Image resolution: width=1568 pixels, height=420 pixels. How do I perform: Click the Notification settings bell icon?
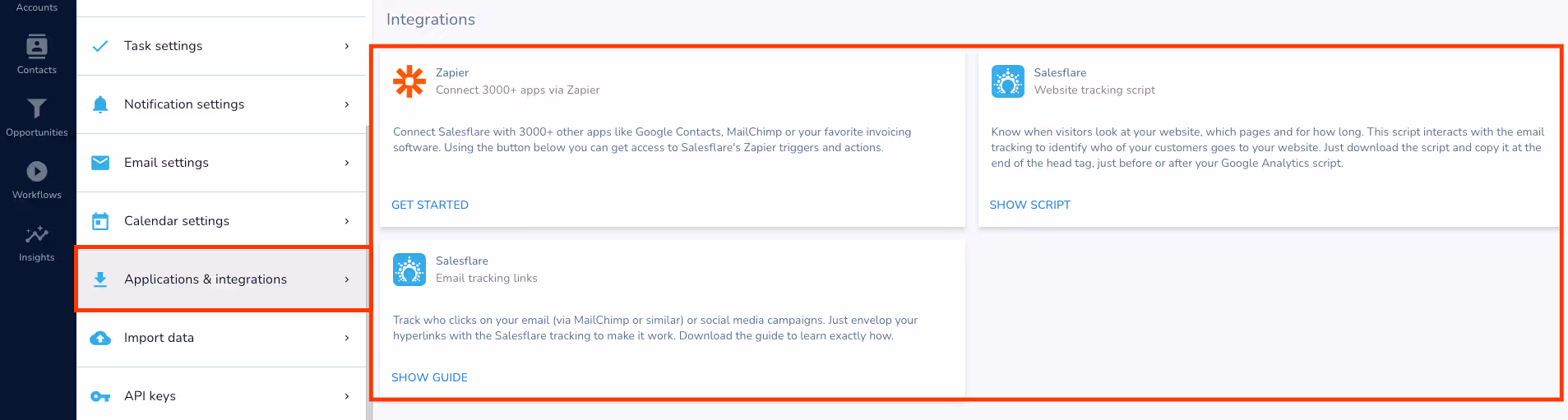[x=100, y=104]
